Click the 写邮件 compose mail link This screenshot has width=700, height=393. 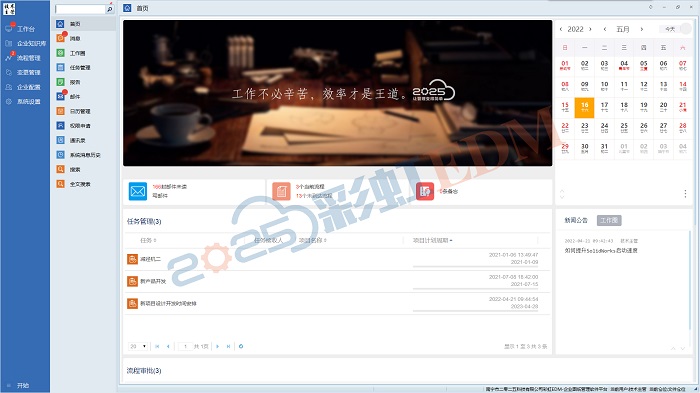point(160,196)
